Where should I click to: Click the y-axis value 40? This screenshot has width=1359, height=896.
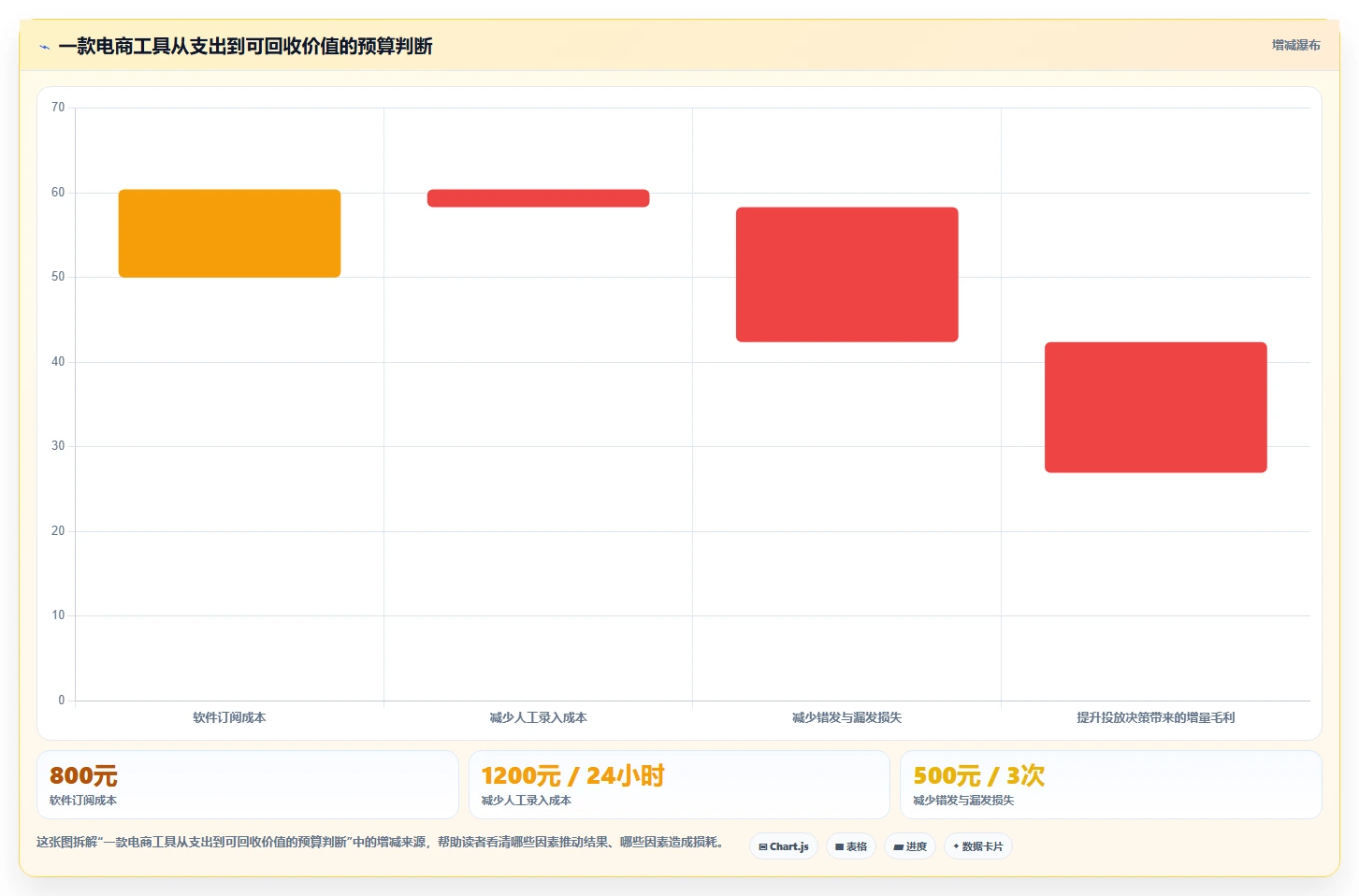[58, 362]
